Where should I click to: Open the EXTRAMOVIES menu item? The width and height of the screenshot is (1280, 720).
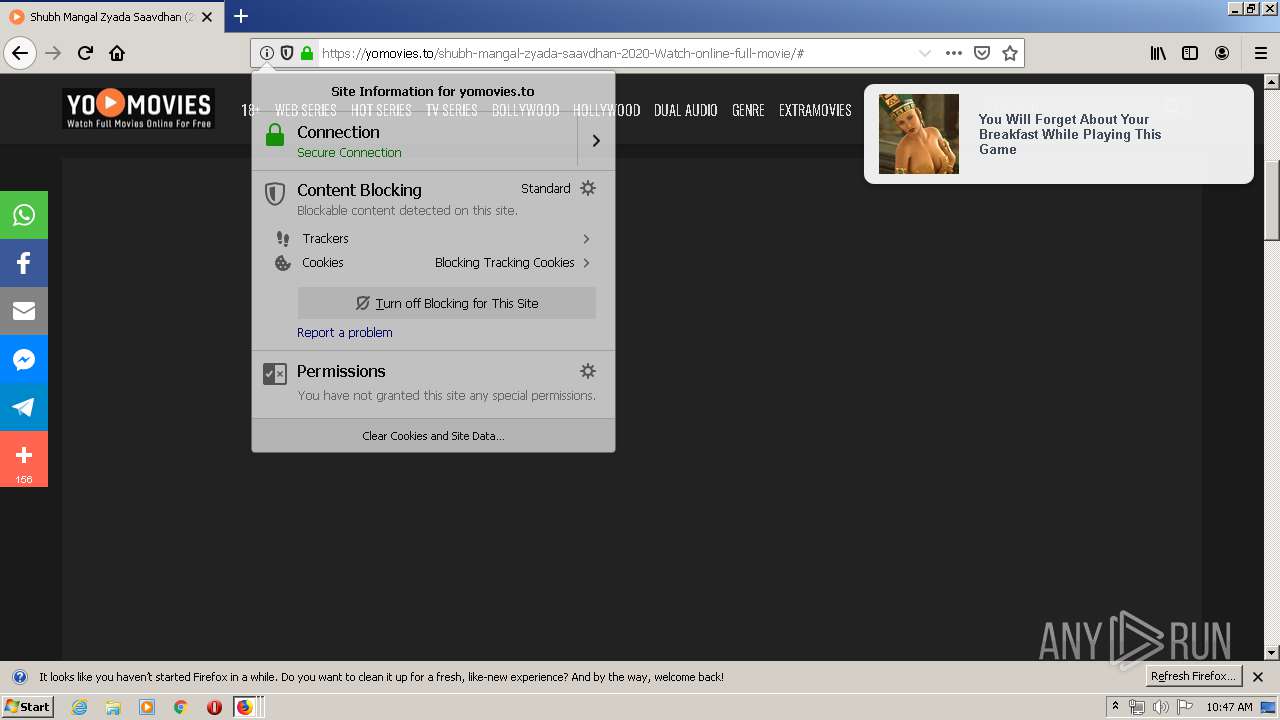click(815, 111)
